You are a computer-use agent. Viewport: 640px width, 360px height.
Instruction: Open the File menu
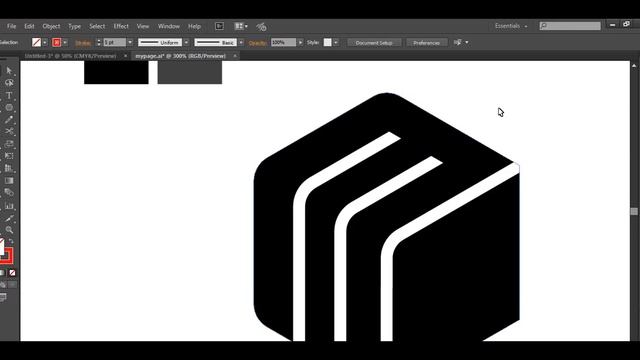click(x=11, y=26)
